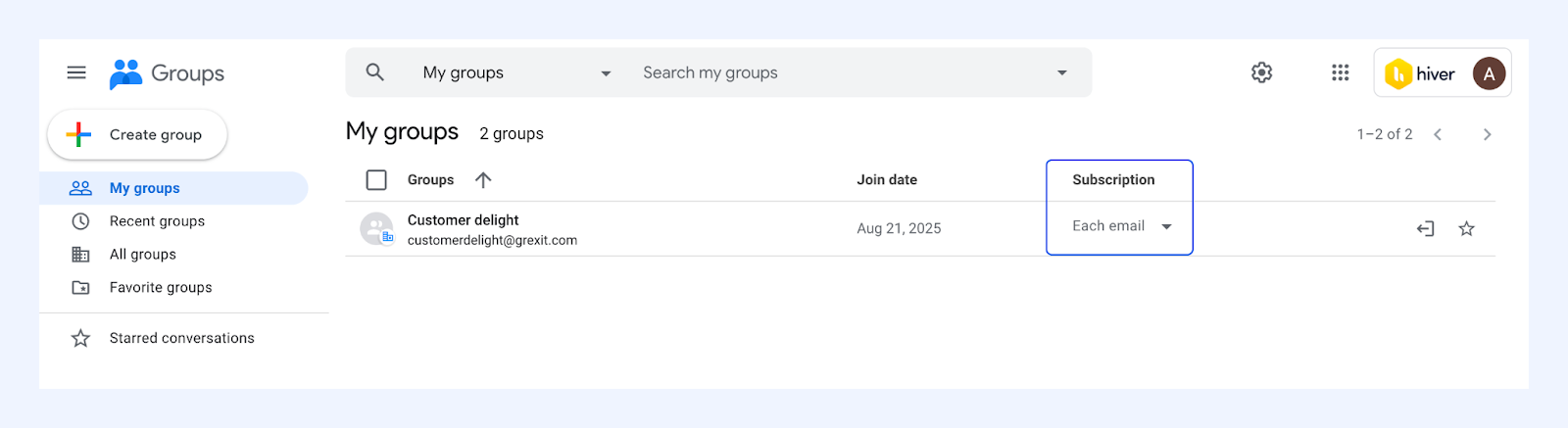Viewport: 1568px width, 428px height.
Task: Go to next page of groups
Action: (1487, 134)
